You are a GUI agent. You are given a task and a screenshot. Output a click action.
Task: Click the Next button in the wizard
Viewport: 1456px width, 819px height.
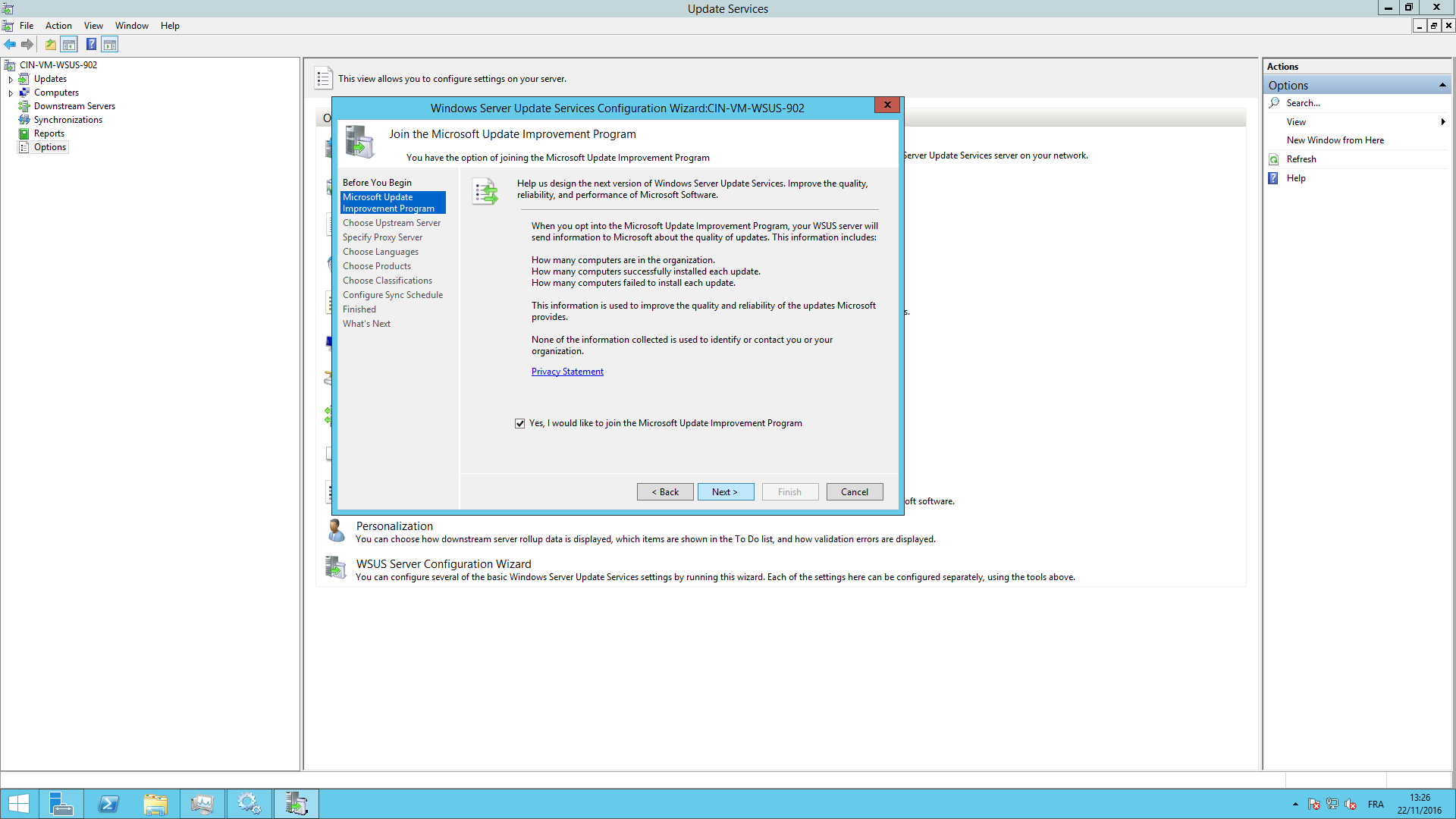click(726, 492)
